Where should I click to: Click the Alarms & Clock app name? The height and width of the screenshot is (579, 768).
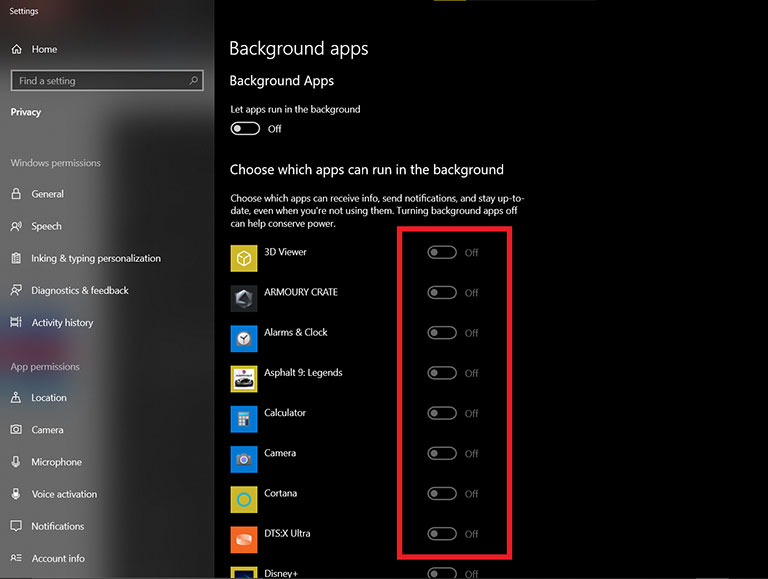[296, 332]
